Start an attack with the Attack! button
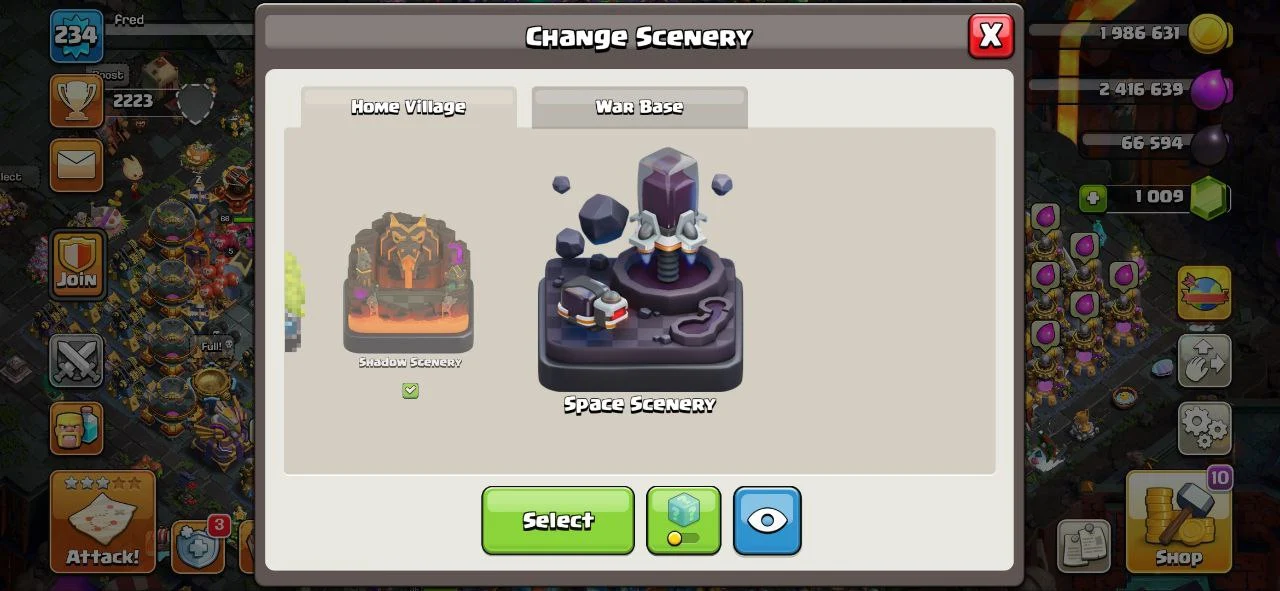Image resolution: width=1280 pixels, height=591 pixels. coord(103,521)
